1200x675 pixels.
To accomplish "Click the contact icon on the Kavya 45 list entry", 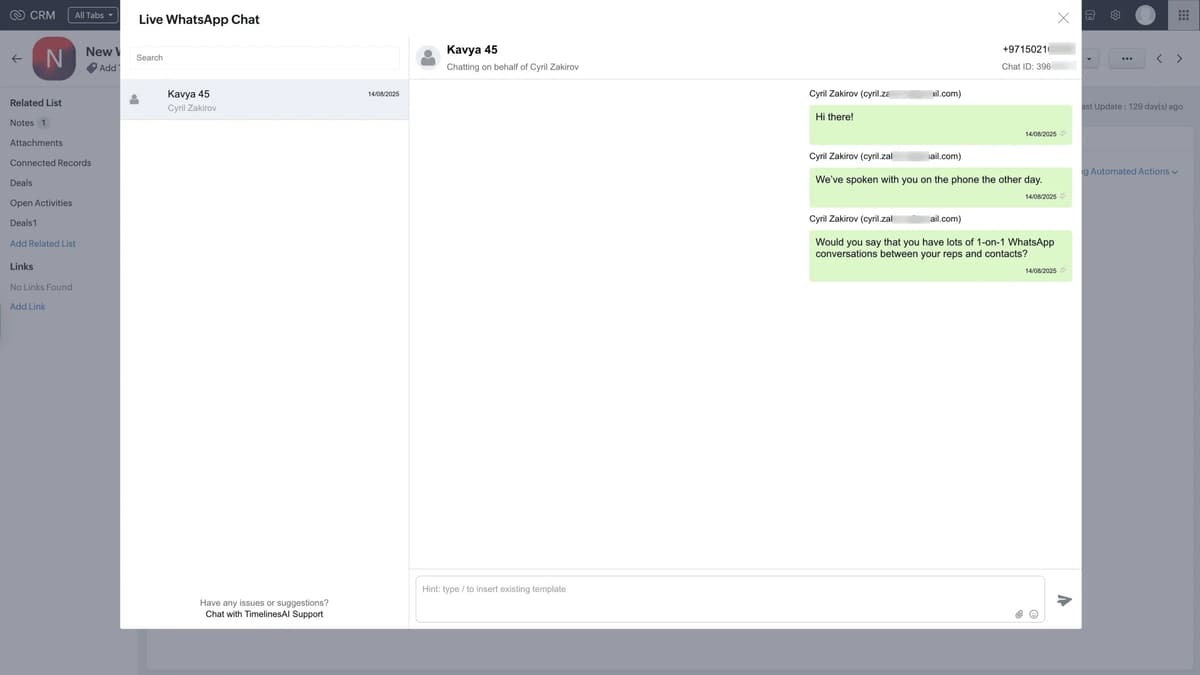I will click(134, 98).
